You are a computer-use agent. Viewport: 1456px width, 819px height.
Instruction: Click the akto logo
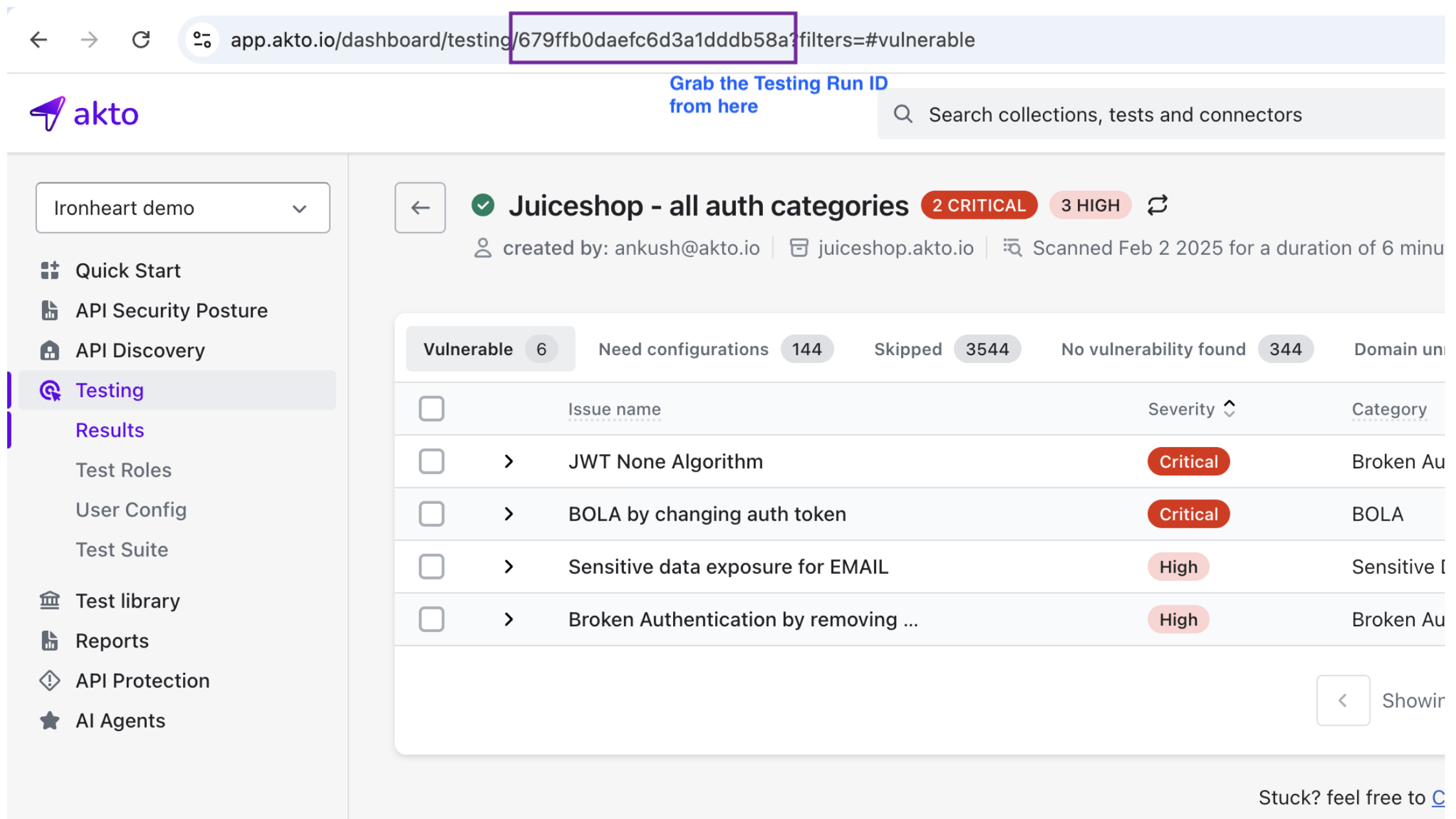pos(85,114)
